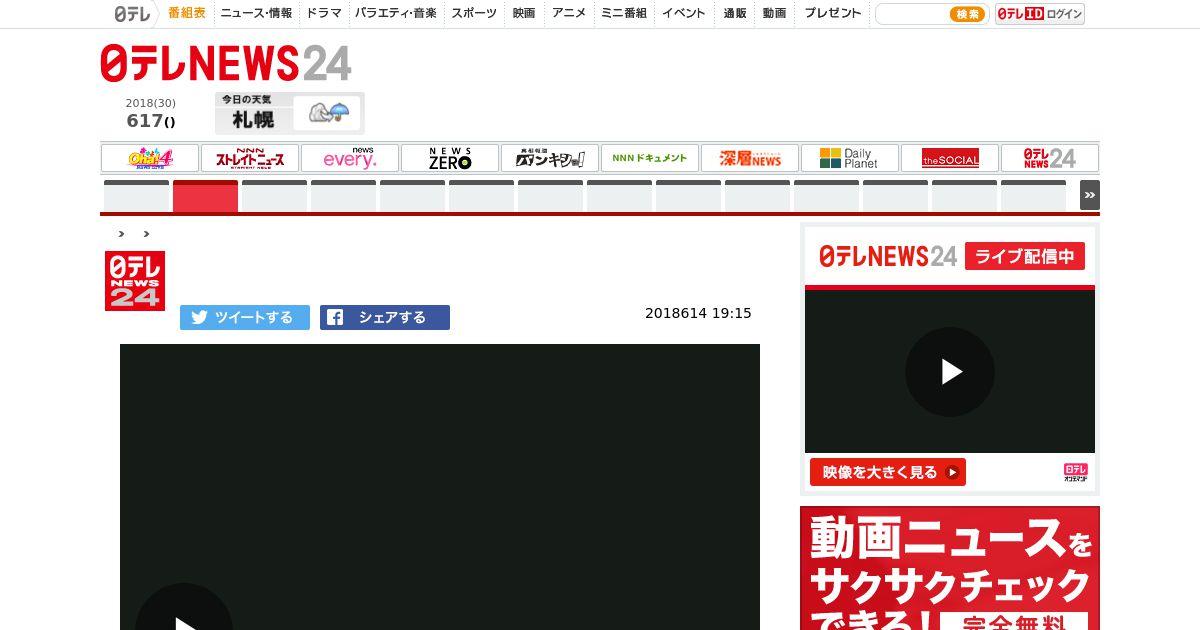Screen dimensions: 1200x630
Task: Select the red highlighted category tab
Action: click(205, 196)
